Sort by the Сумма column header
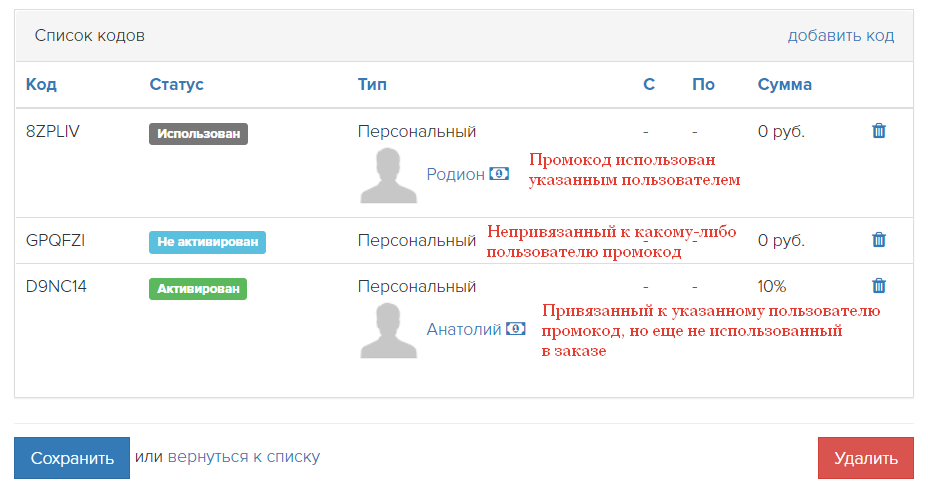This screenshot has width=928, height=488. [785, 84]
